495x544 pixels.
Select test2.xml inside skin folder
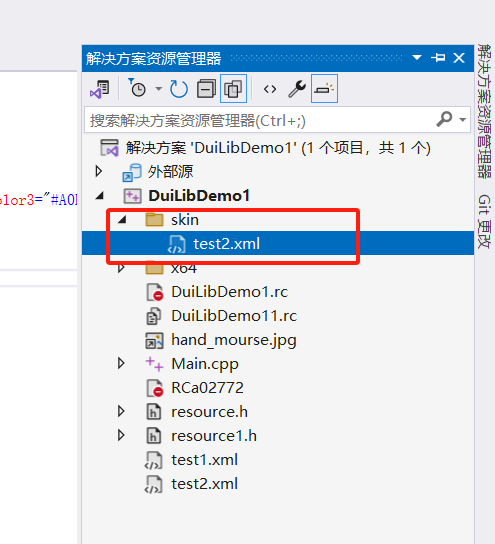[x=227, y=244]
